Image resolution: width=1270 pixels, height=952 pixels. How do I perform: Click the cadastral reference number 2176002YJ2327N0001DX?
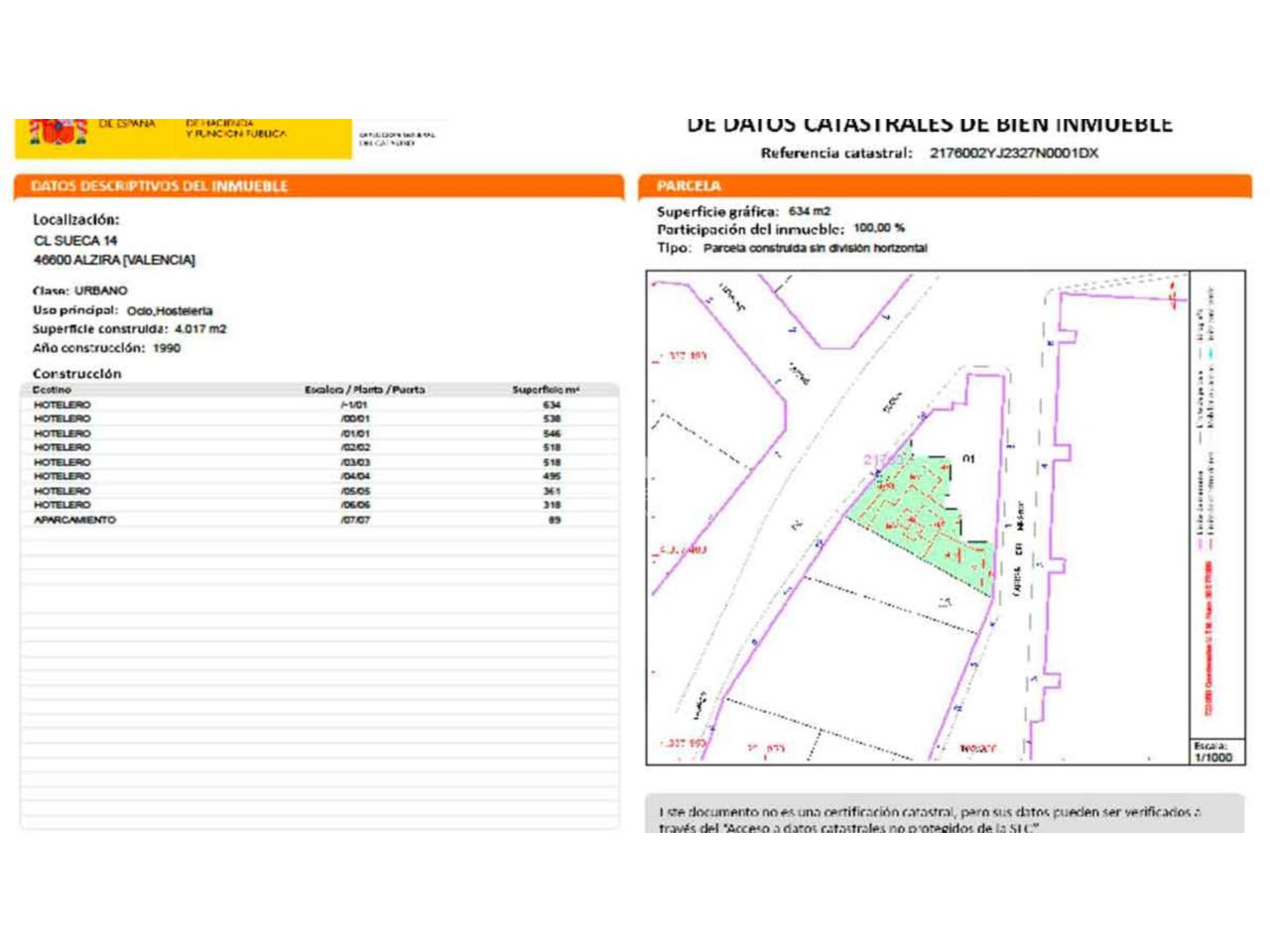pyautogui.click(x=1013, y=153)
